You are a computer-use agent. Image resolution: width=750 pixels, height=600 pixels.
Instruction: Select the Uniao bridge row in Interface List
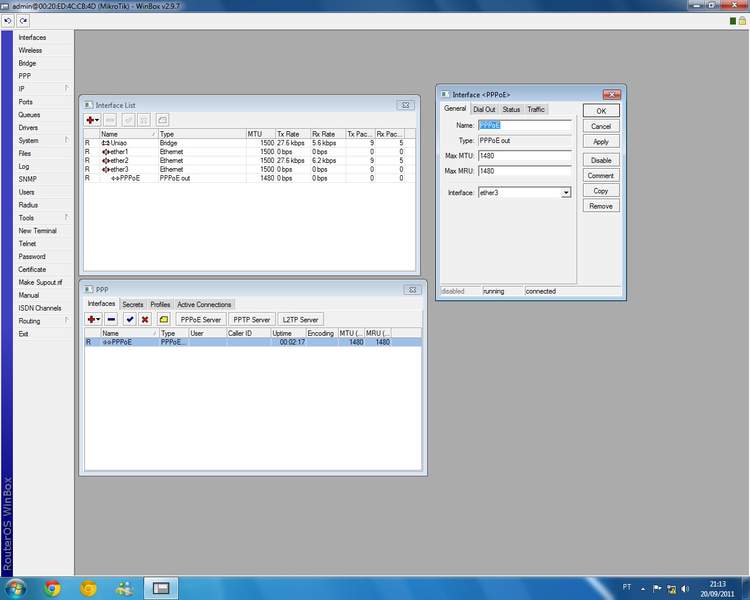pos(249,143)
